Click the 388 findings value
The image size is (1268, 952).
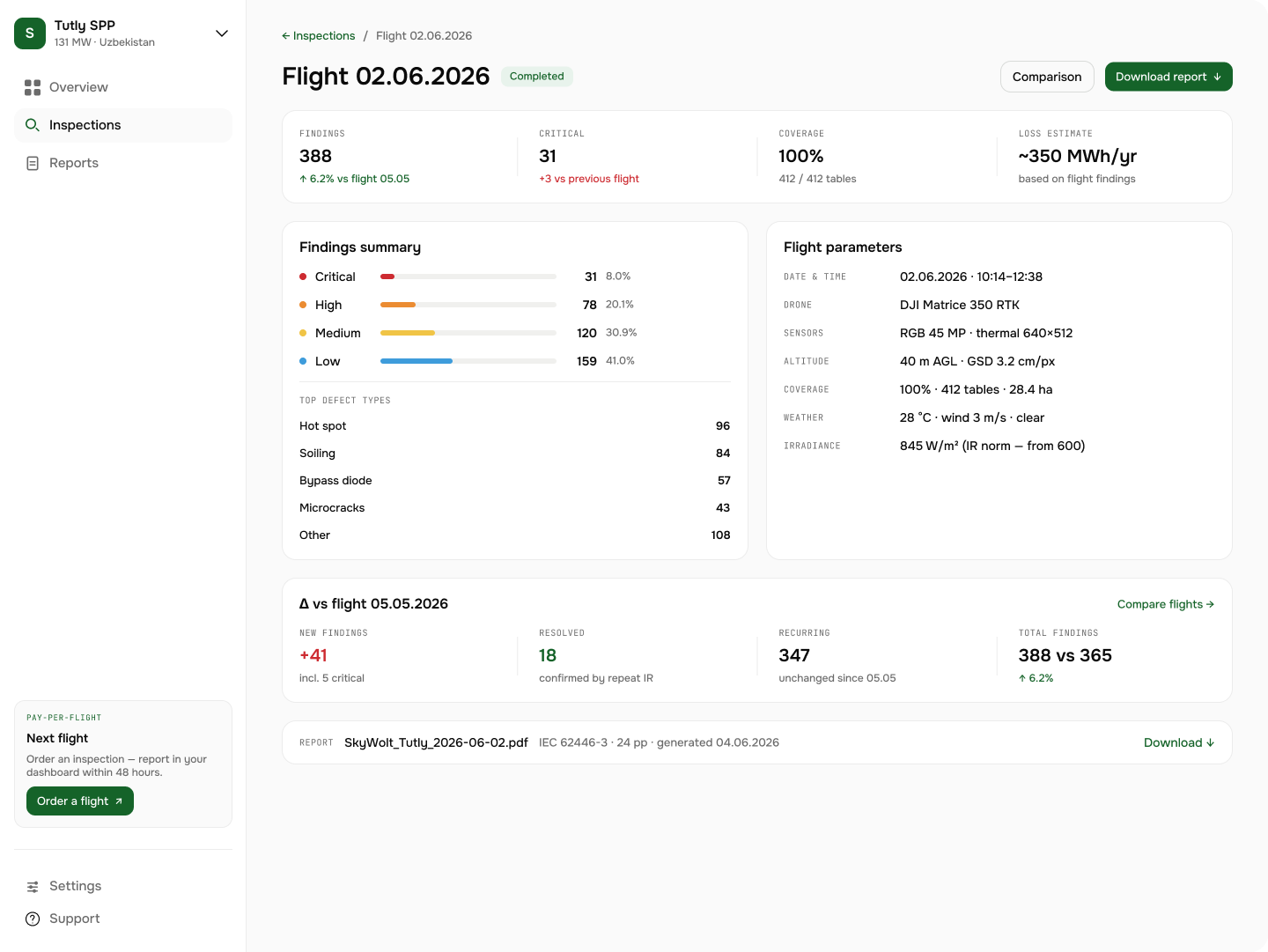coord(315,156)
